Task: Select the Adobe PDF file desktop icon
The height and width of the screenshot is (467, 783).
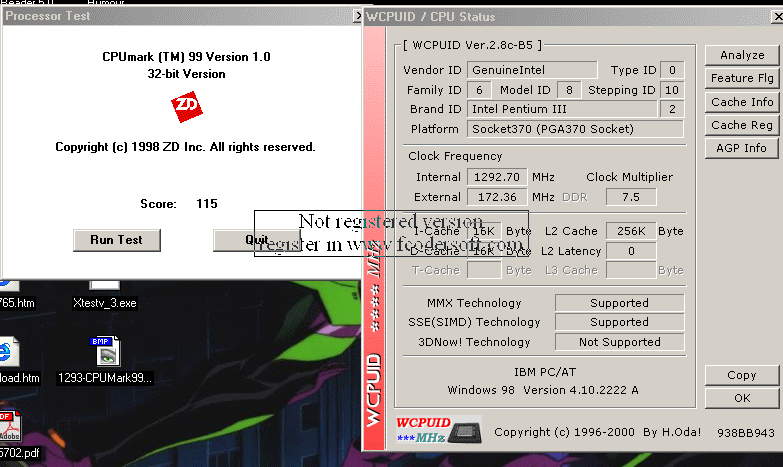Action: (15, 435)
